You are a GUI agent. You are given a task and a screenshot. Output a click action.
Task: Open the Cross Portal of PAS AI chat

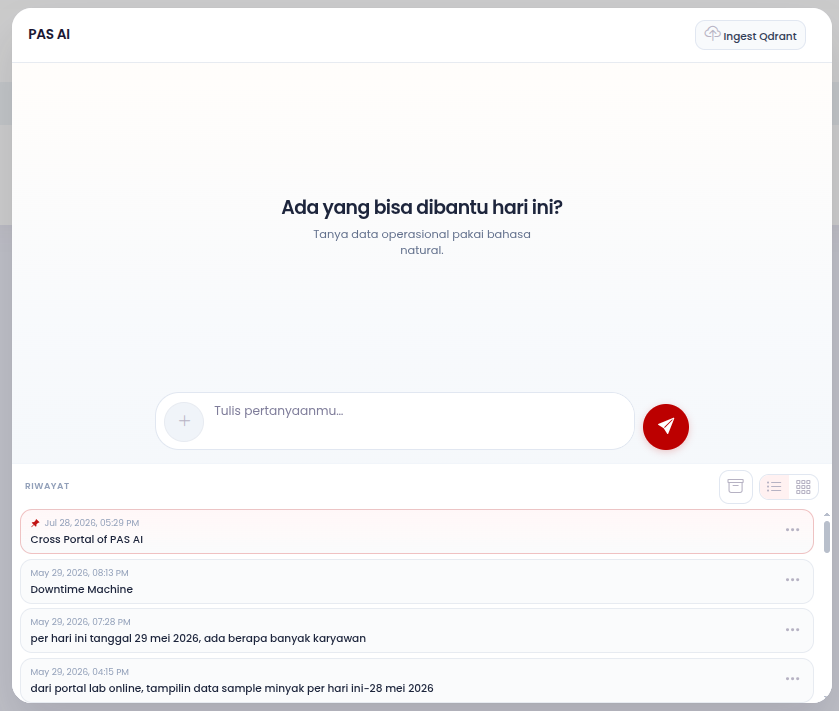417,531
